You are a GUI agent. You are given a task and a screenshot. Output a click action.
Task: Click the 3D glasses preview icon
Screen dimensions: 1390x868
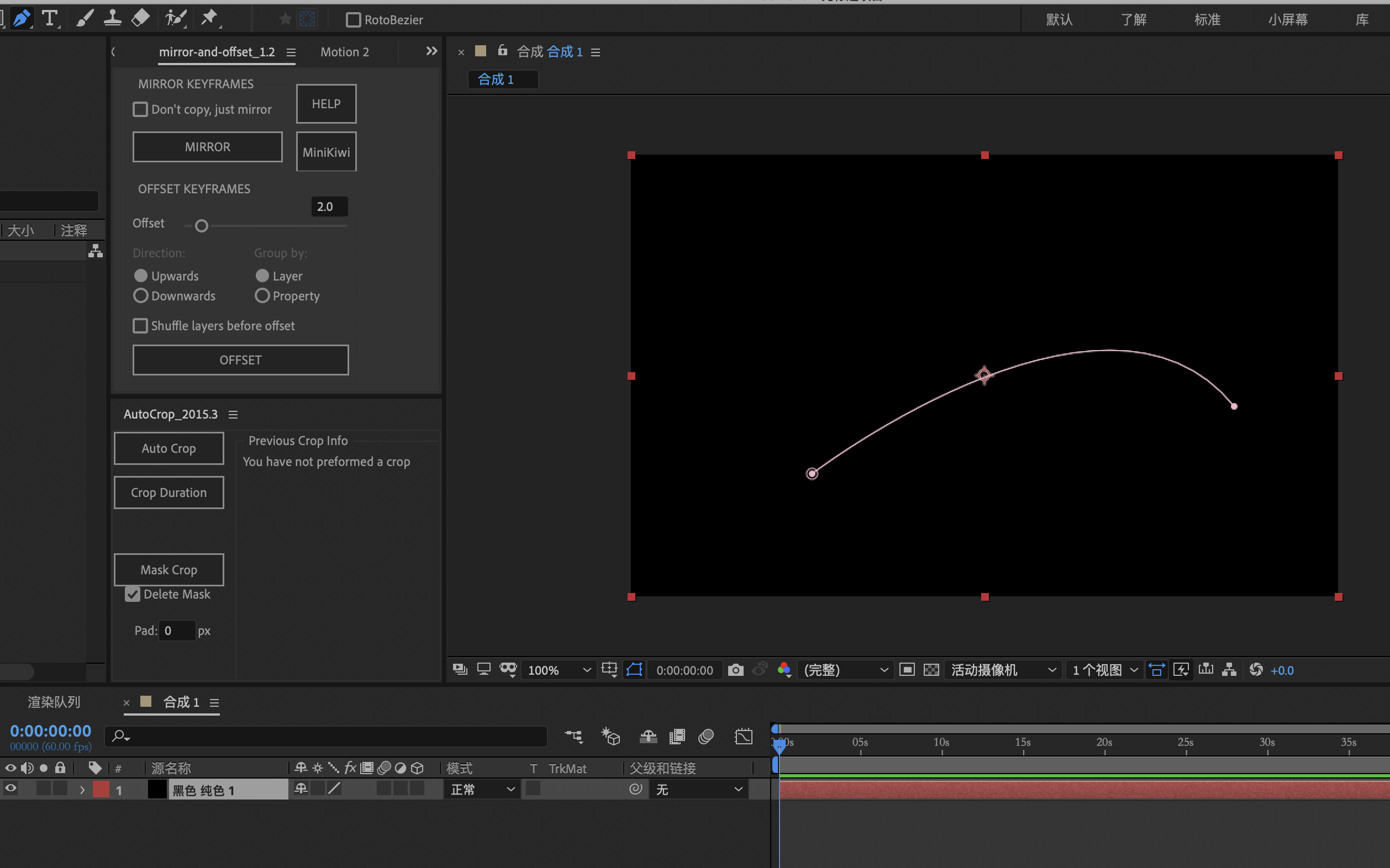click(508, 670)
